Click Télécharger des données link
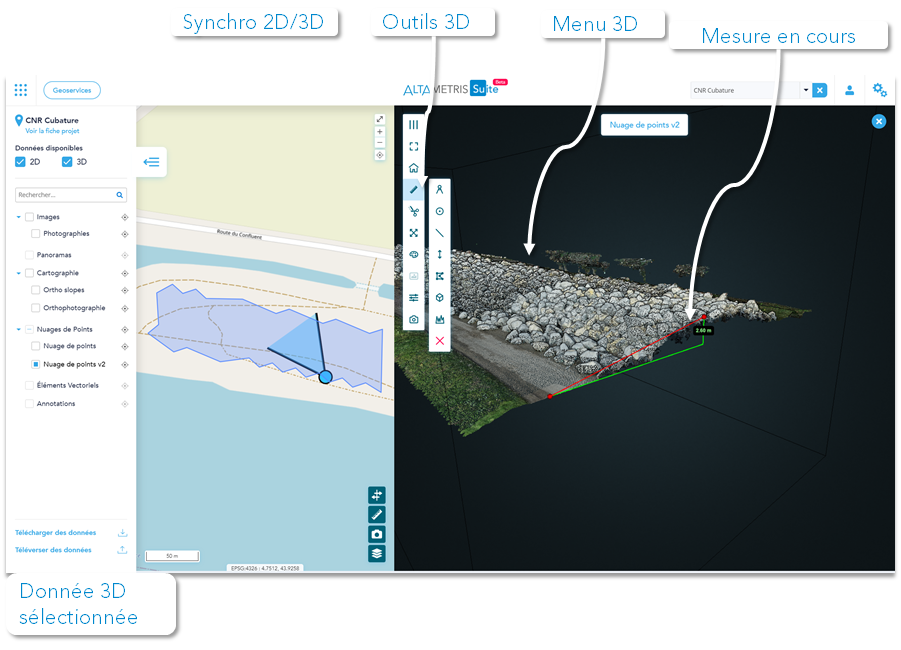Screen dimensions: 901x650 (x=56, y=533)
